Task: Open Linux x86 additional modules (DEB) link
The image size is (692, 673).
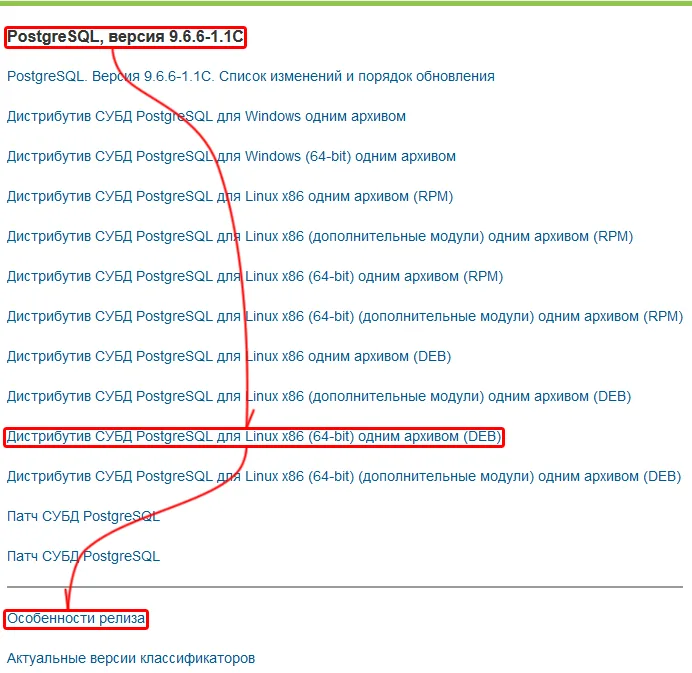Action: (x=319, y=396)
